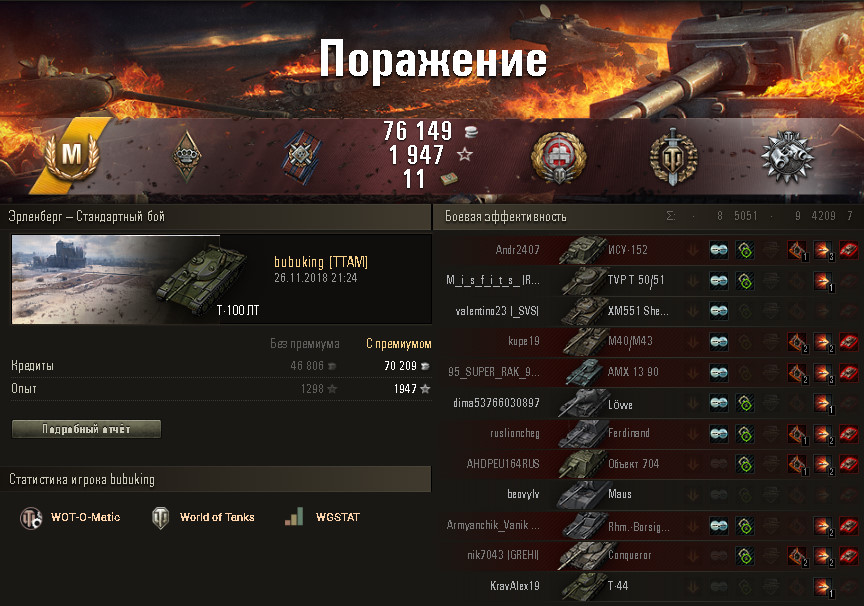This screenshot has height=606, width=864.
Task: Open the WOT-O-Matic statistics link
Action: point(70,517)
